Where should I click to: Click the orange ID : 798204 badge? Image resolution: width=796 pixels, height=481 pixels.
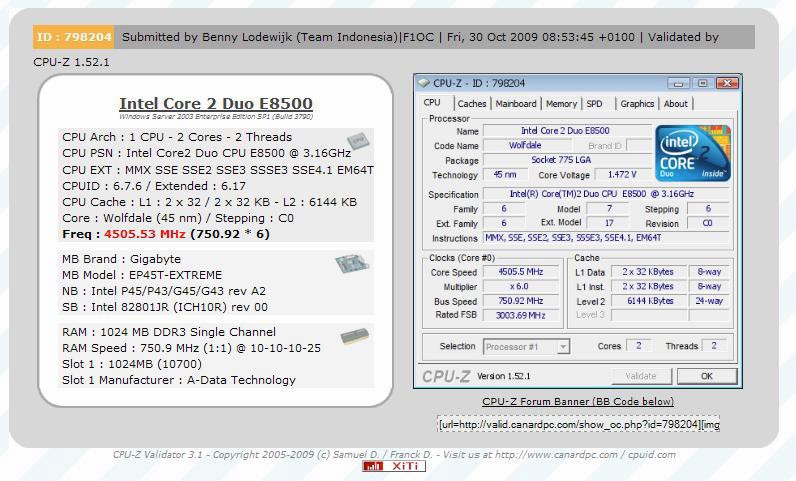coord(74,37)
